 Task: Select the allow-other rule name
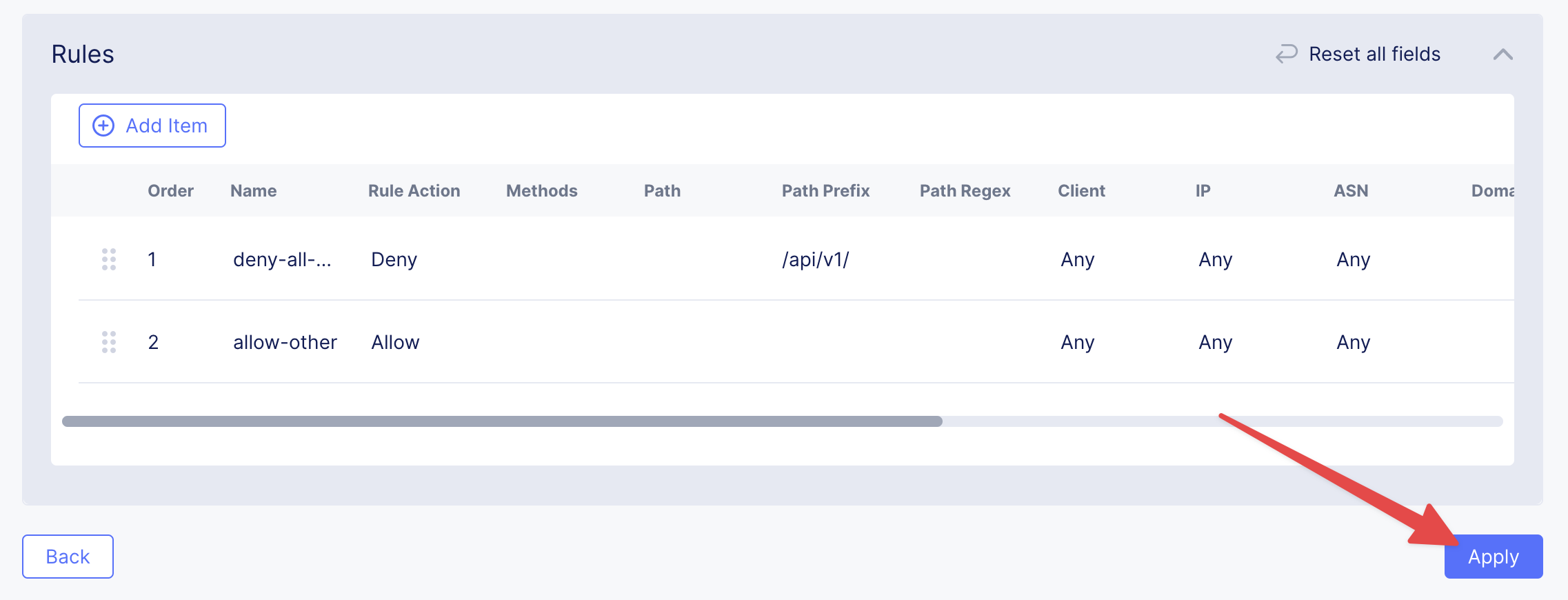285,342
